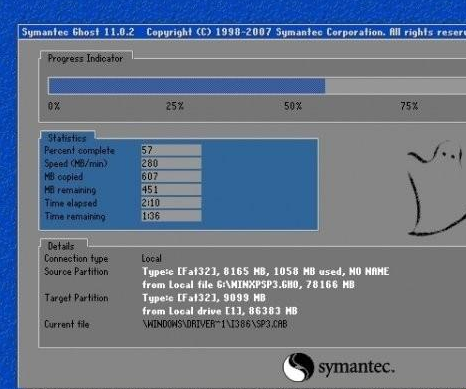Click the Details panel label
Image resolution: width=466 pixels, height=389 pixels.
[61, 246]
